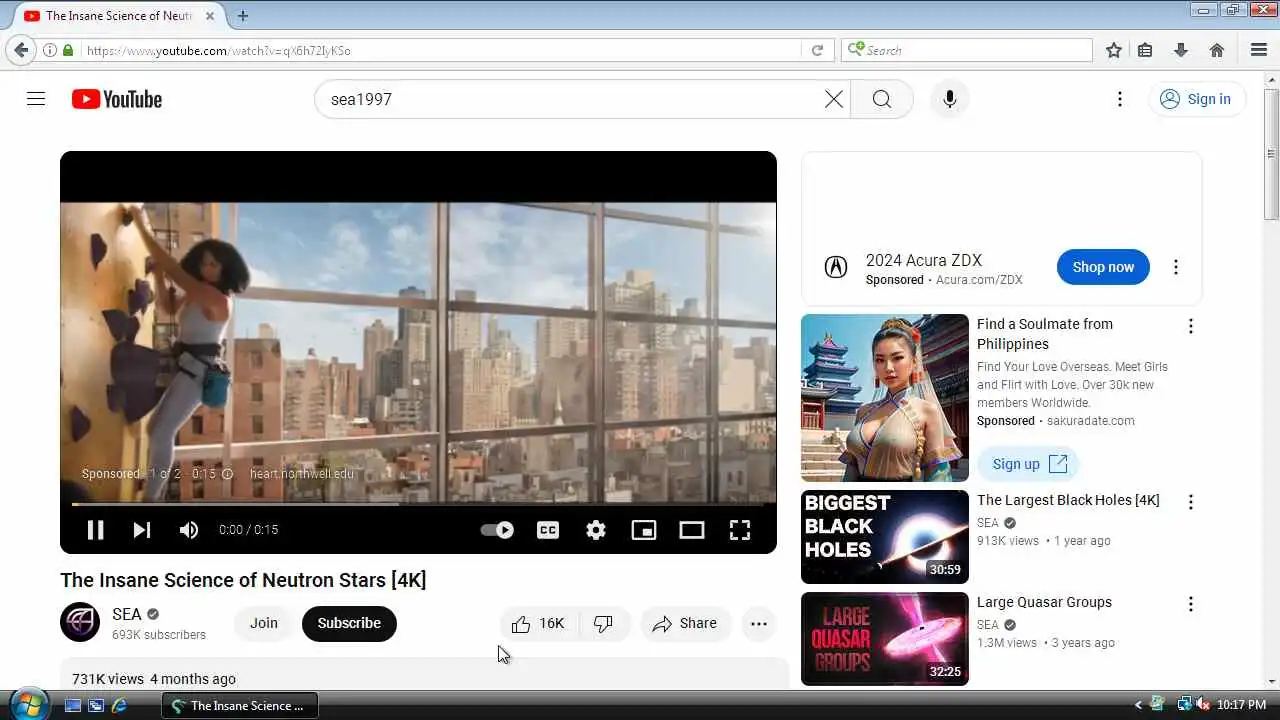The width and height of the screenshot is (1280, 720).
Task: Open the ad info icon beside 0:15
Action: (x=227, y=474)
